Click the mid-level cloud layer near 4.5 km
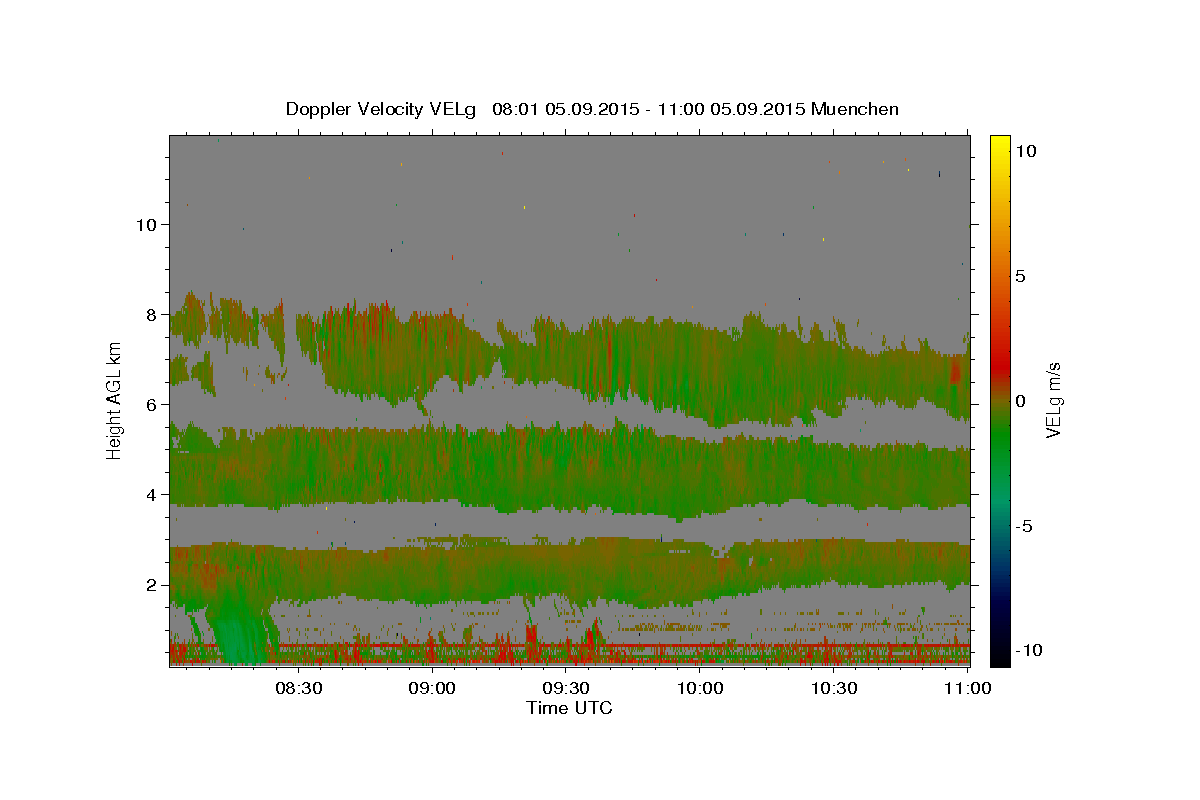The width and height of the screenshot is (1200, 800). [570, 470]
